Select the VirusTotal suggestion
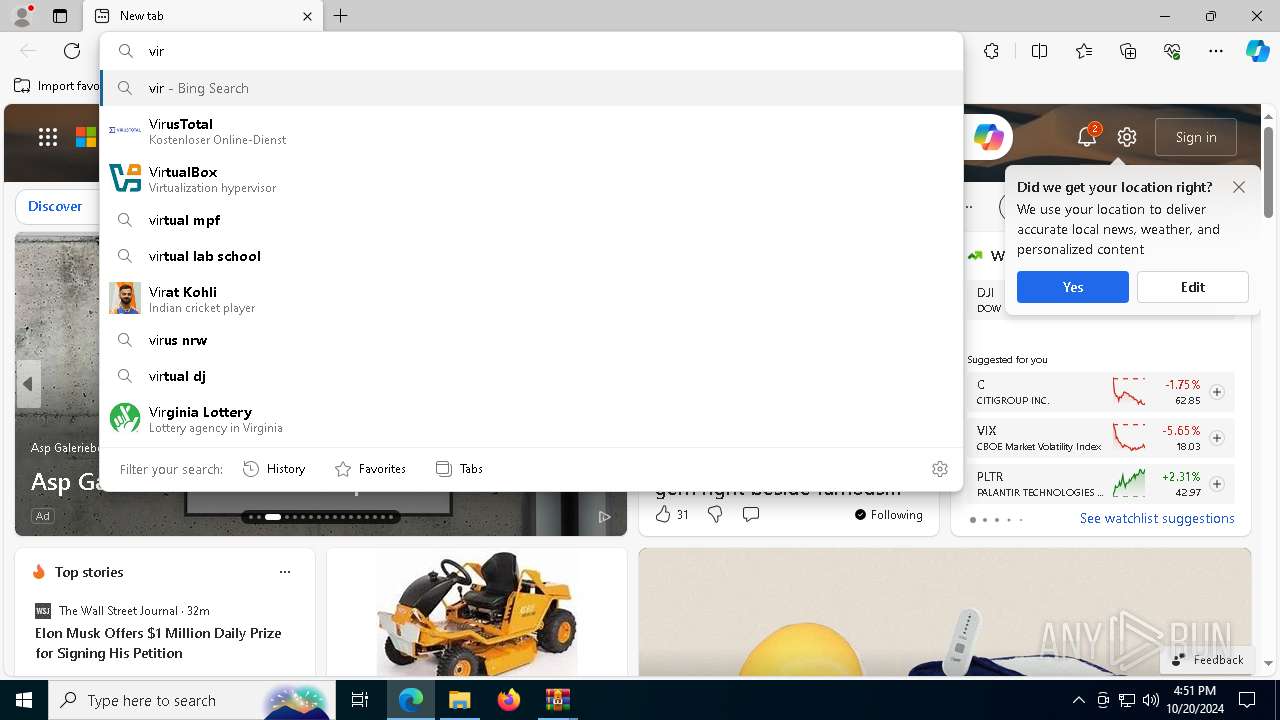Screen dimensions: 1280x720 531,131
